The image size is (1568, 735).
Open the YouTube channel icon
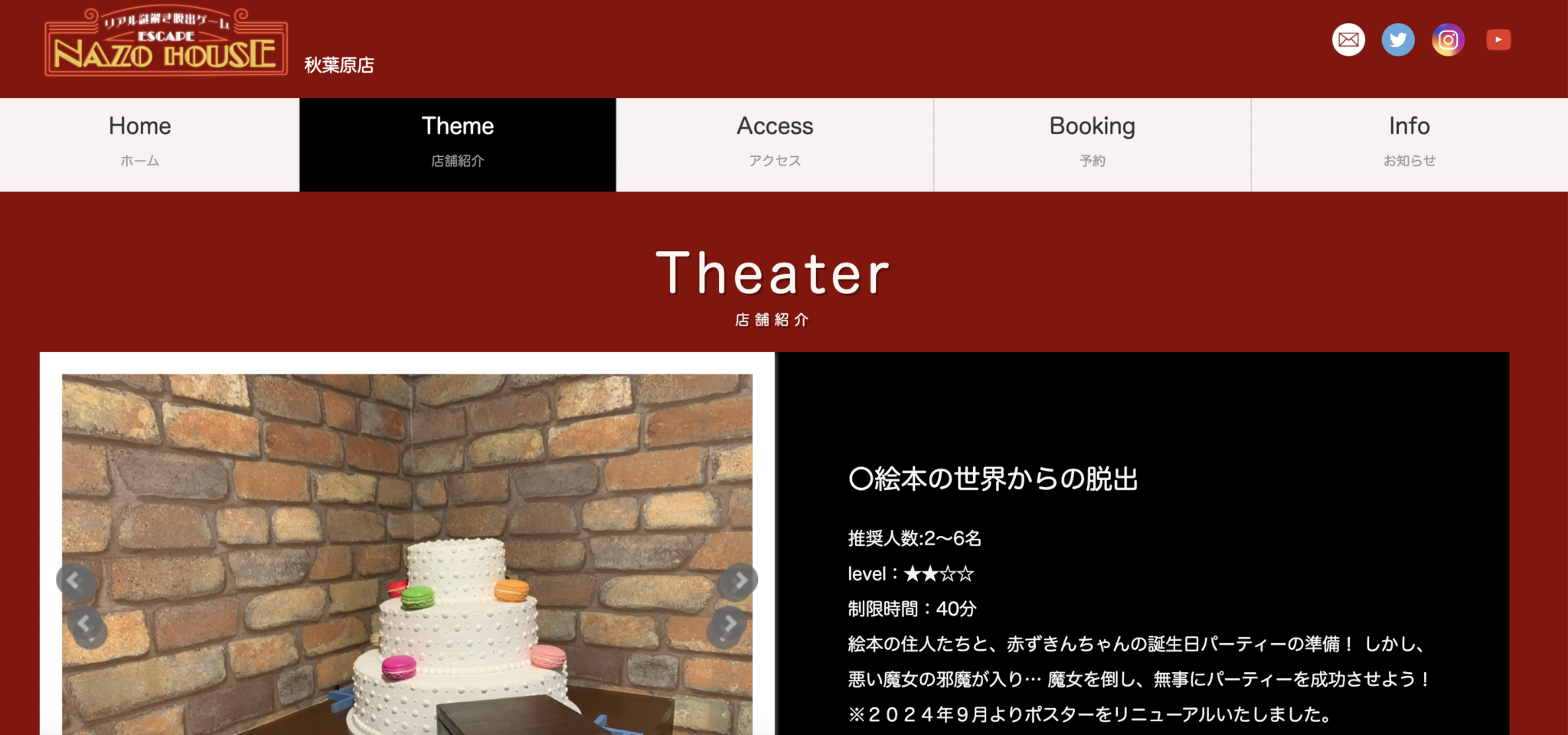click(1498, 40)
